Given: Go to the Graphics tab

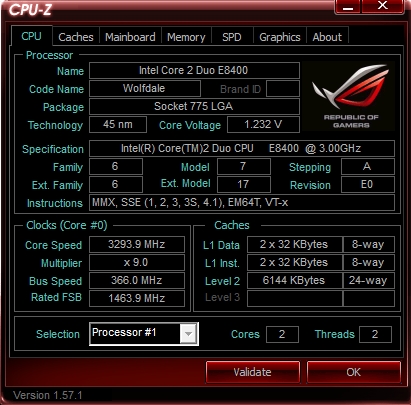Looking at the screenshot, I should (x=280, y=37).
